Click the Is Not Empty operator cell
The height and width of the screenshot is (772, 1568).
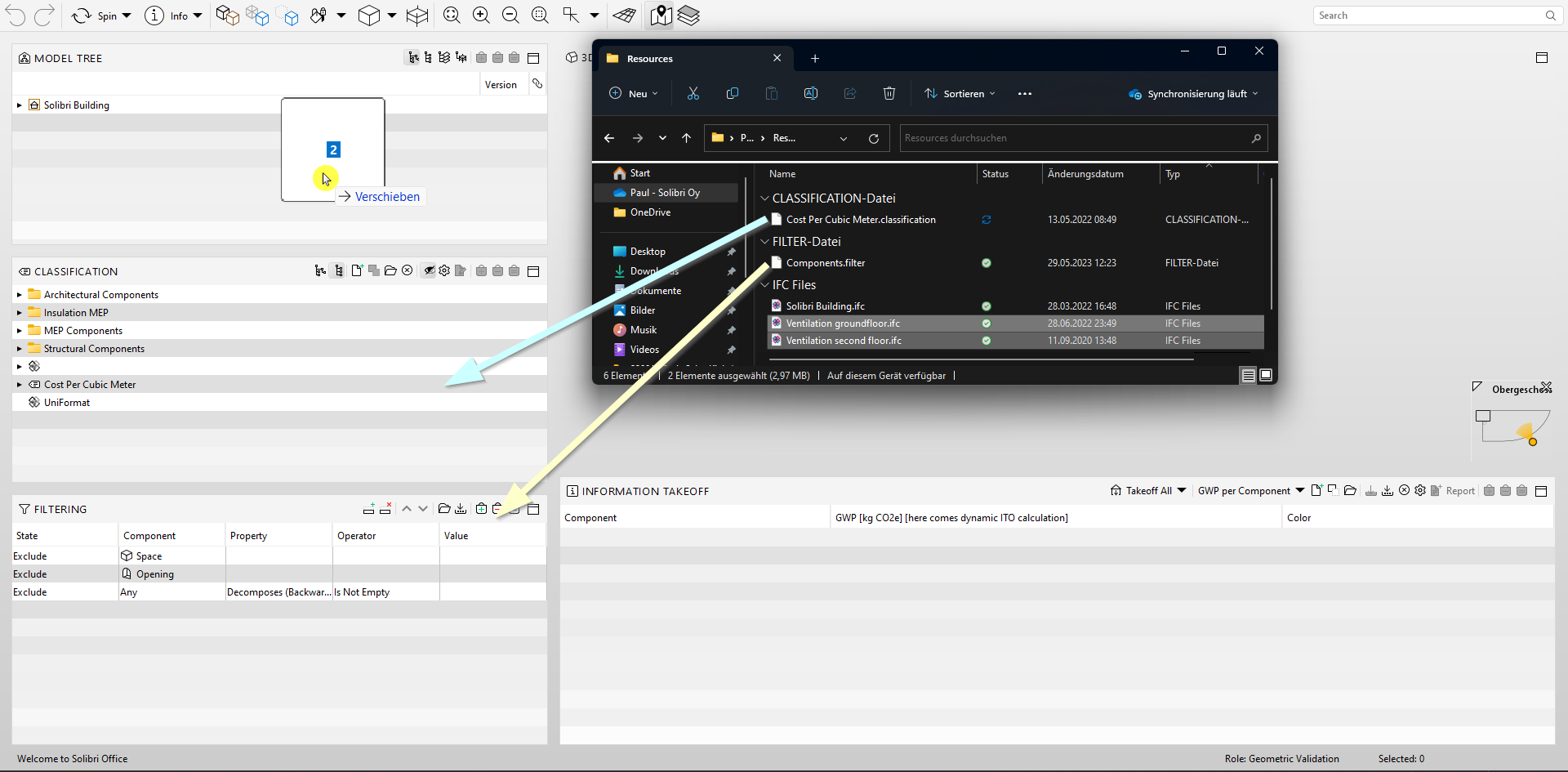(x=385, y=592)
